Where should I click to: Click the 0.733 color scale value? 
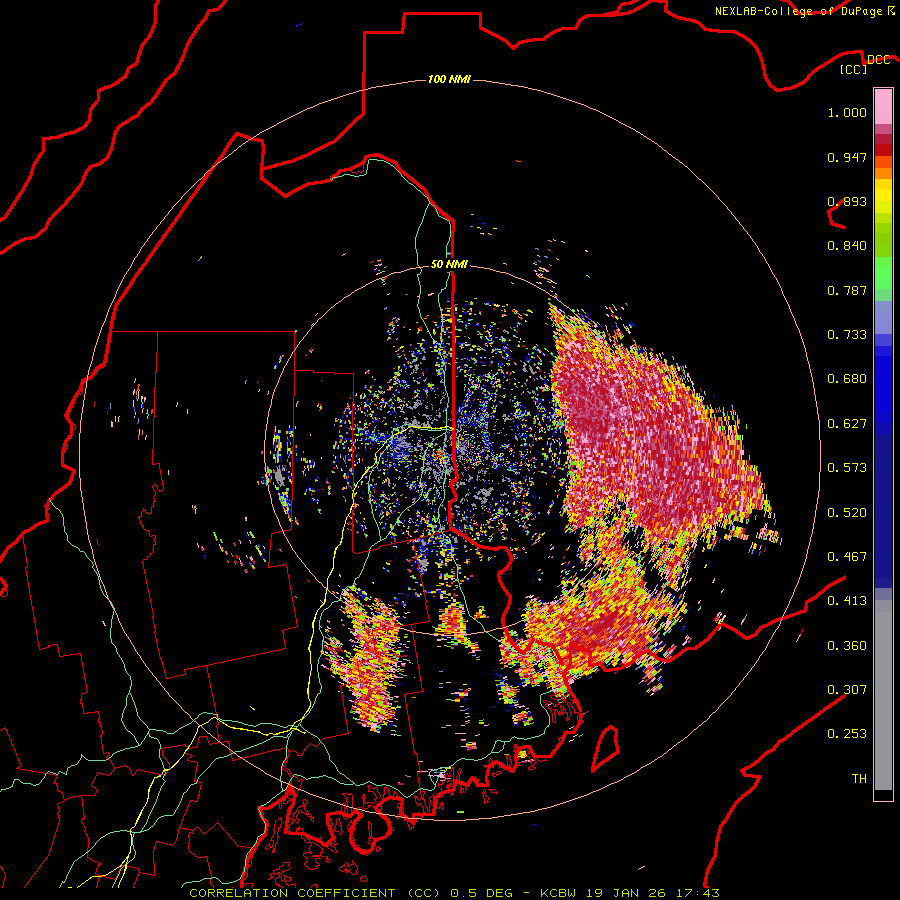point(847,335)
